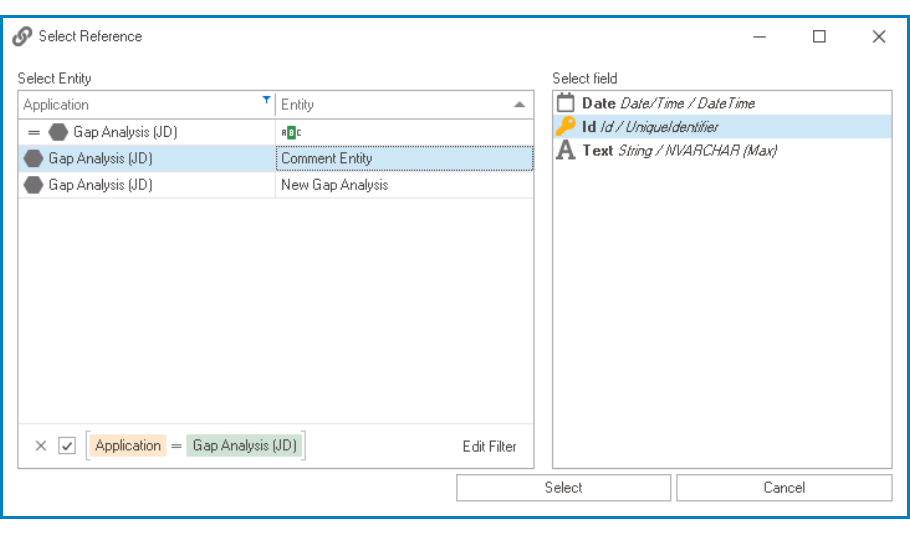Click the equals operator icon in the filter row
Screen dimensions: 910x534
tap(34, 132)
